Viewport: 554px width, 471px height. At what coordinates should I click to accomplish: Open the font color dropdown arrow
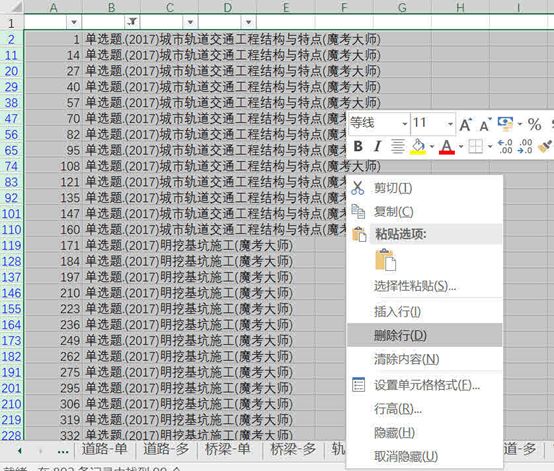(461, 146)
